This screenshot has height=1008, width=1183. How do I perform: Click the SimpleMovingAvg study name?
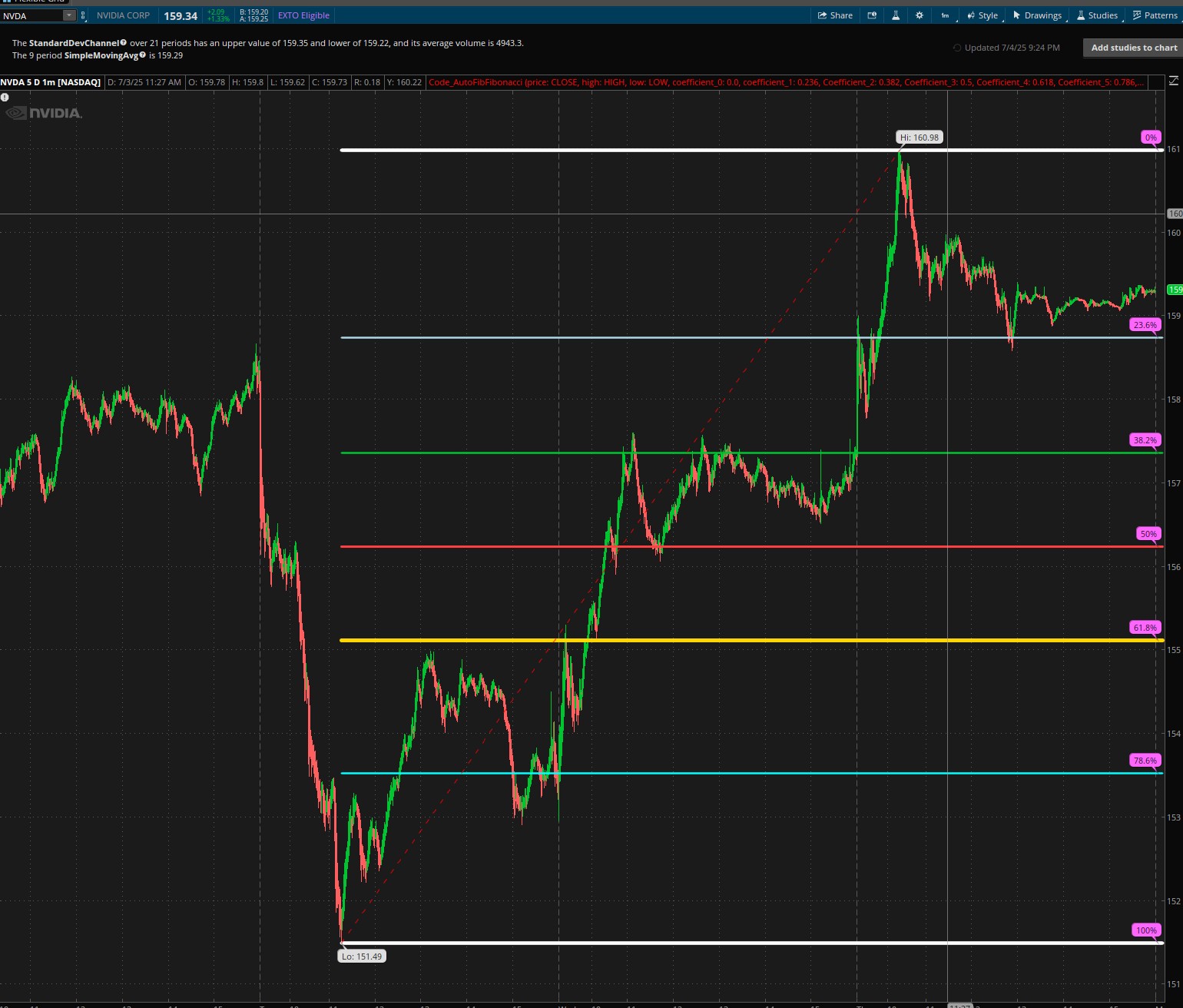click(x=101, y=55)
